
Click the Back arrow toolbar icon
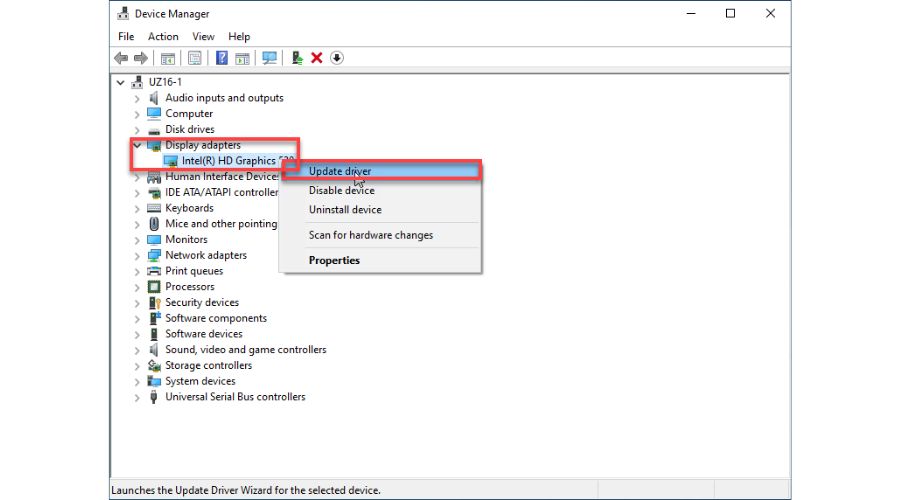121,58
